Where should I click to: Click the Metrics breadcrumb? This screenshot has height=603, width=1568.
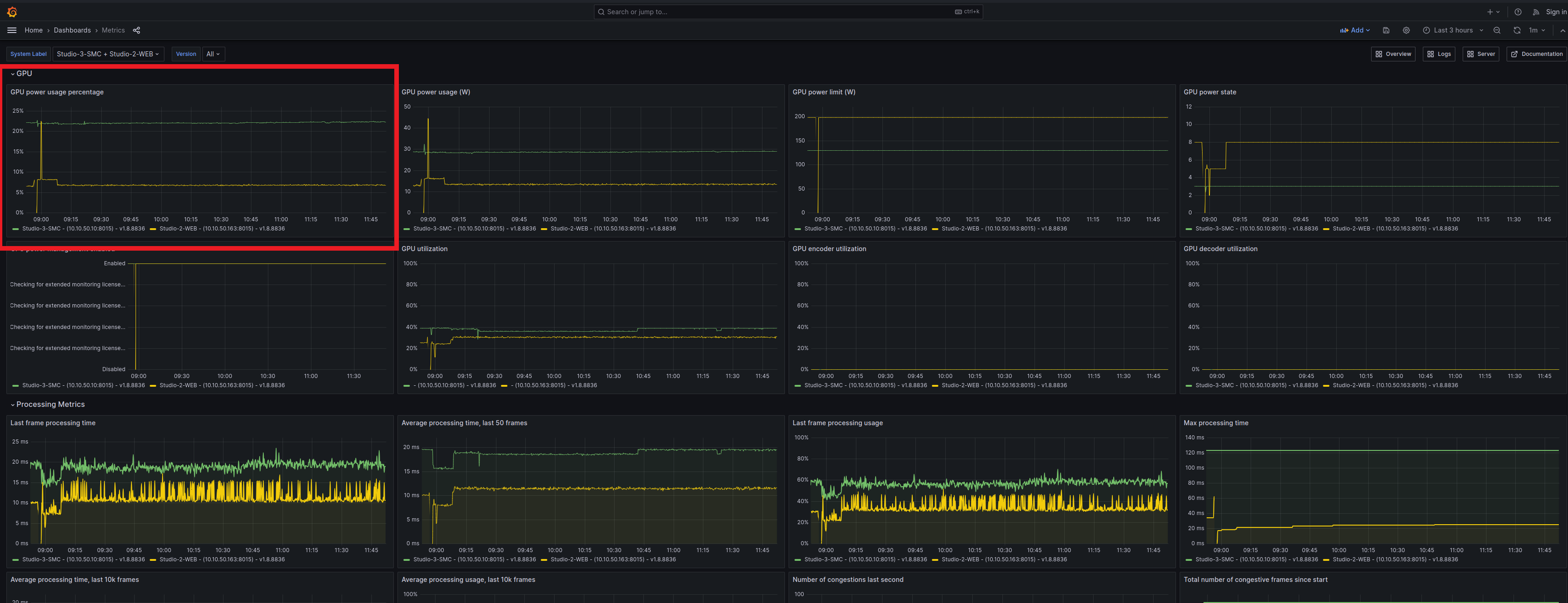click(113, 30)
